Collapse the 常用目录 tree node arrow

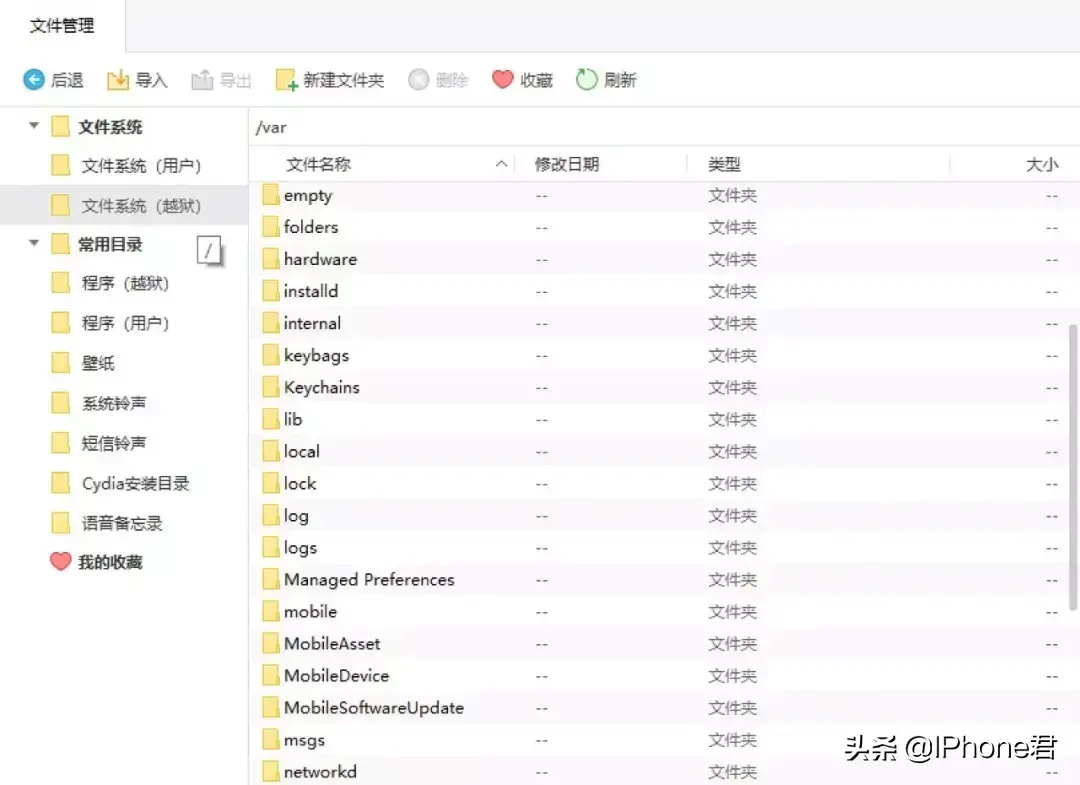(x=34, y=243)
